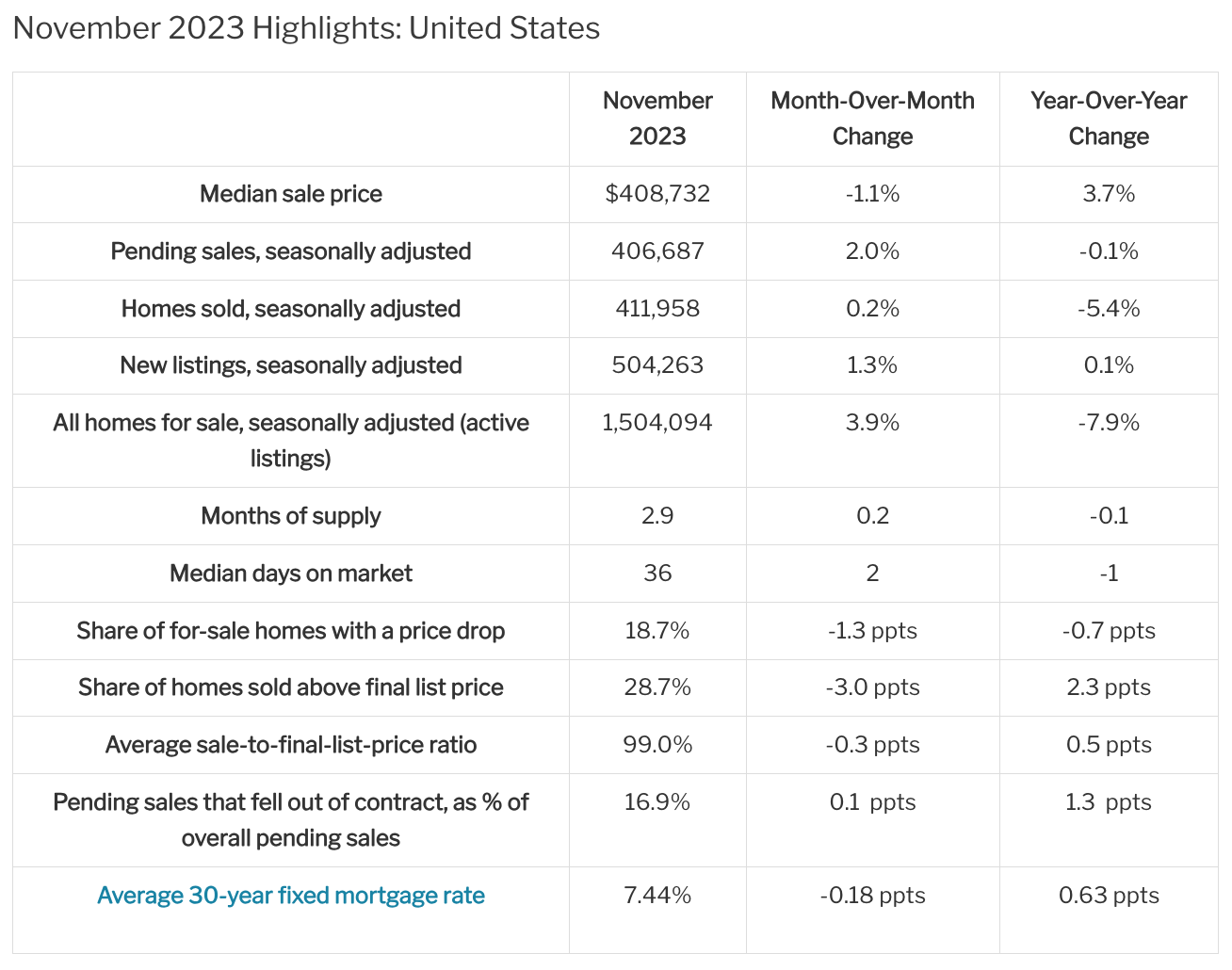The height and width of the screenshot is (970, 1232).
Task: Click the 16.9% fell out of contract value
Action: [x=657, y=802]
